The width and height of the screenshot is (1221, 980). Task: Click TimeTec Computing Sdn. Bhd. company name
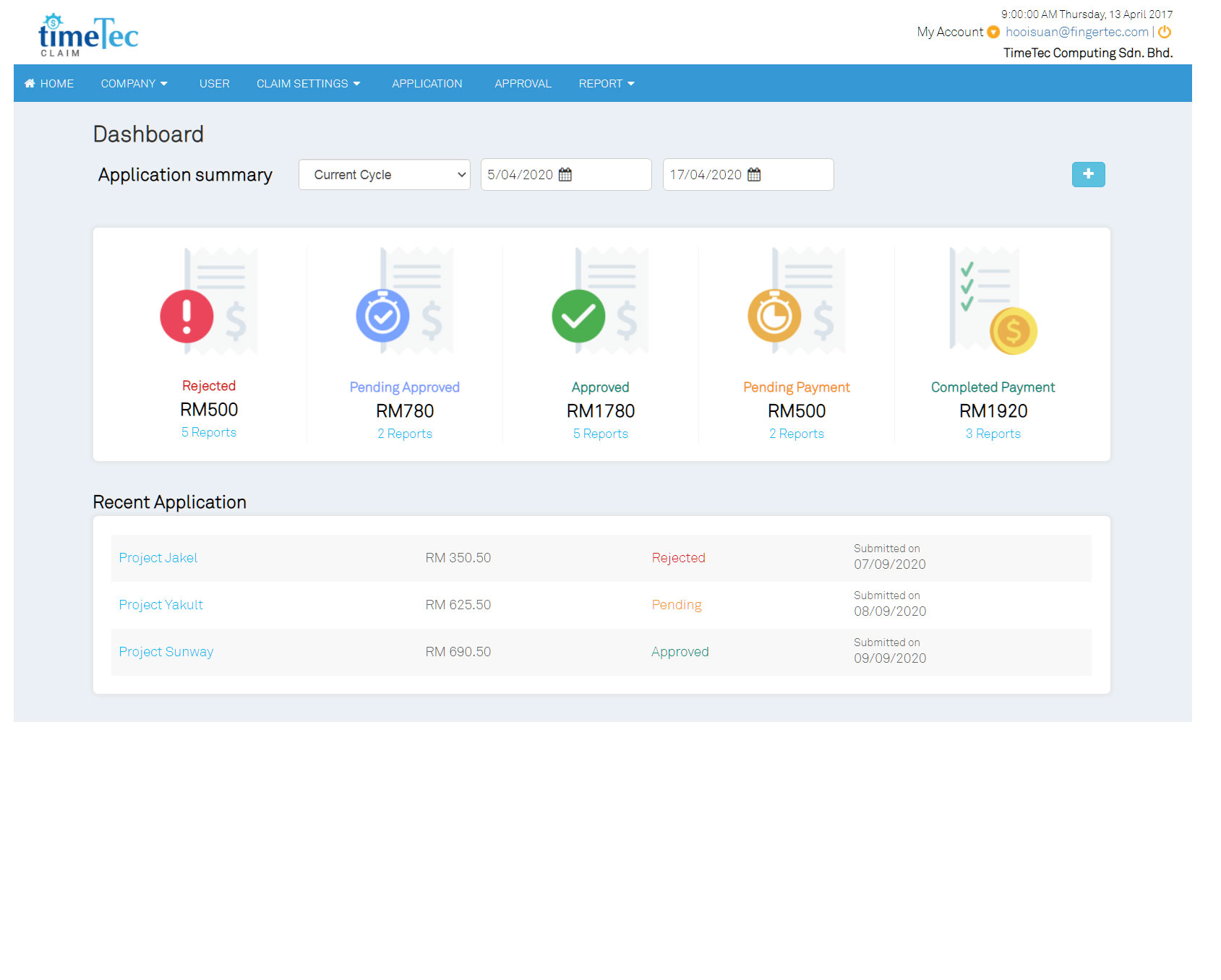click(1088, 53)
